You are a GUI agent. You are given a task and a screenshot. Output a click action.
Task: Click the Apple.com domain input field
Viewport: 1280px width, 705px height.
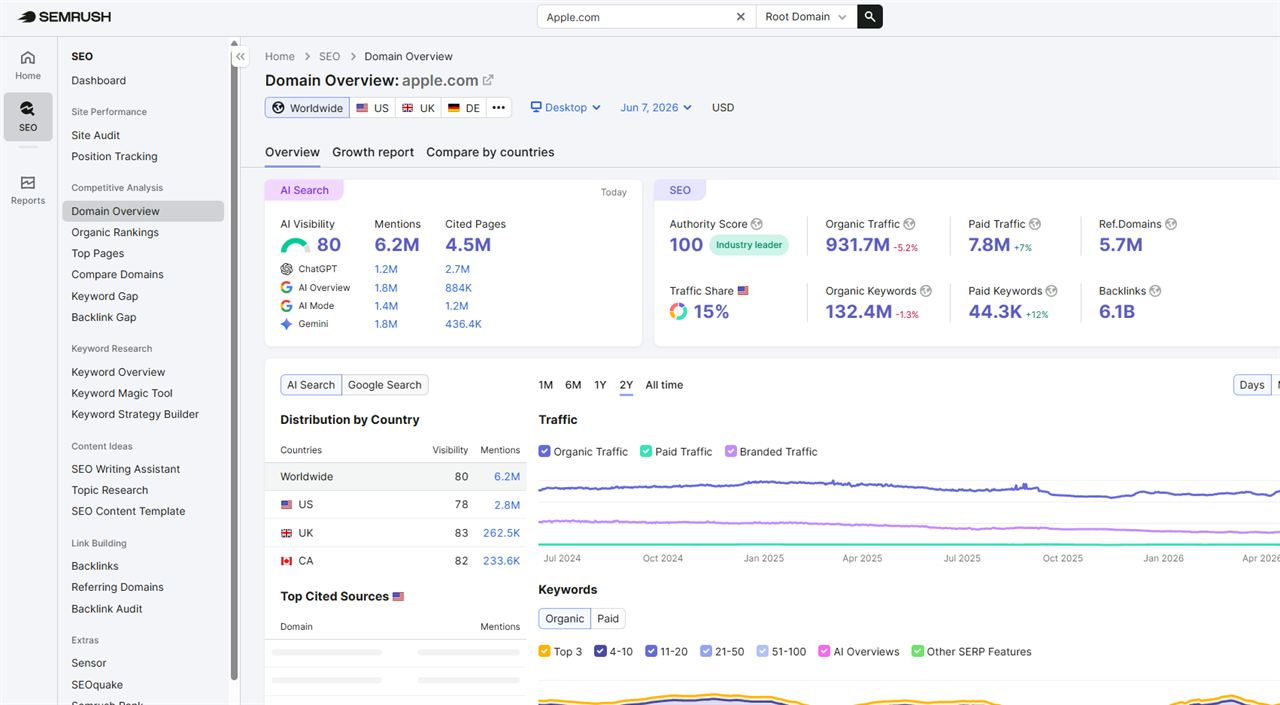coord(638,16)
